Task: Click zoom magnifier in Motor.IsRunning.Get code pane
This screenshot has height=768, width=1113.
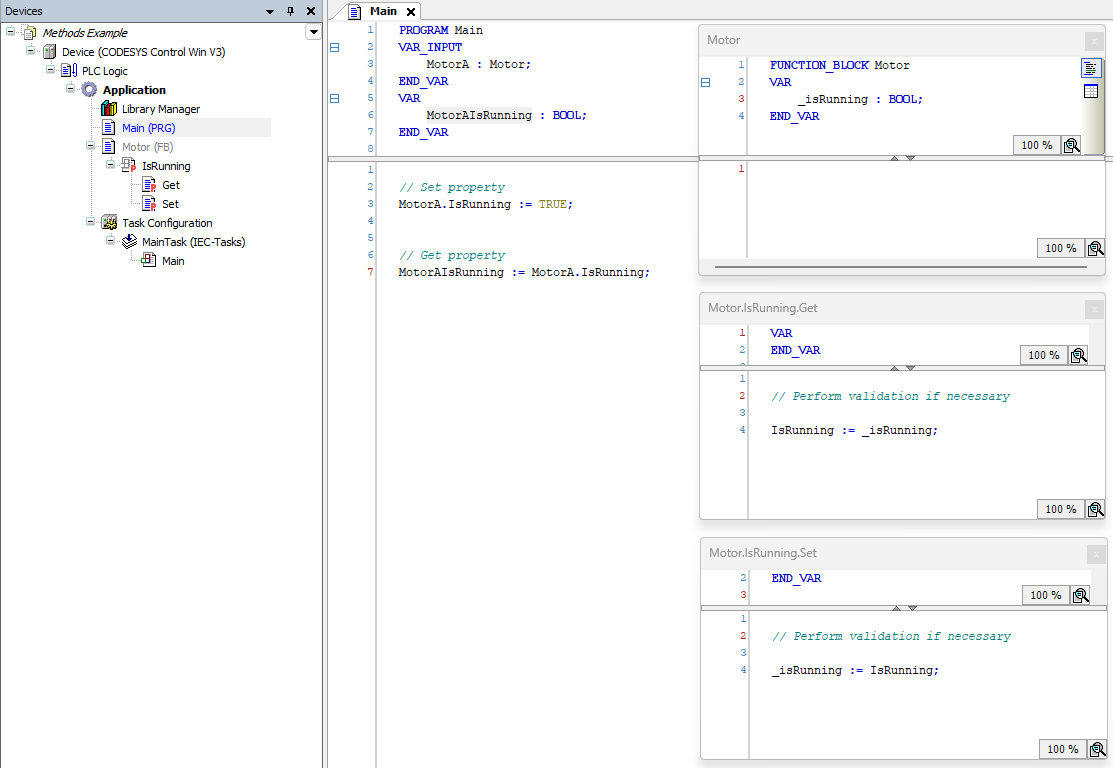Action: click(x=1095, y=510)
